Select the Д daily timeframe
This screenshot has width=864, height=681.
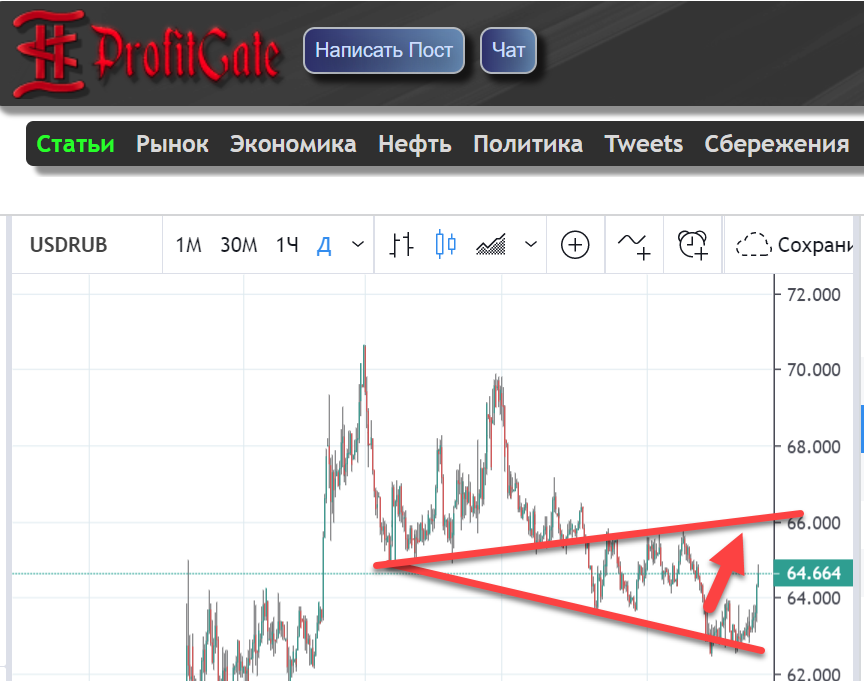324,245
